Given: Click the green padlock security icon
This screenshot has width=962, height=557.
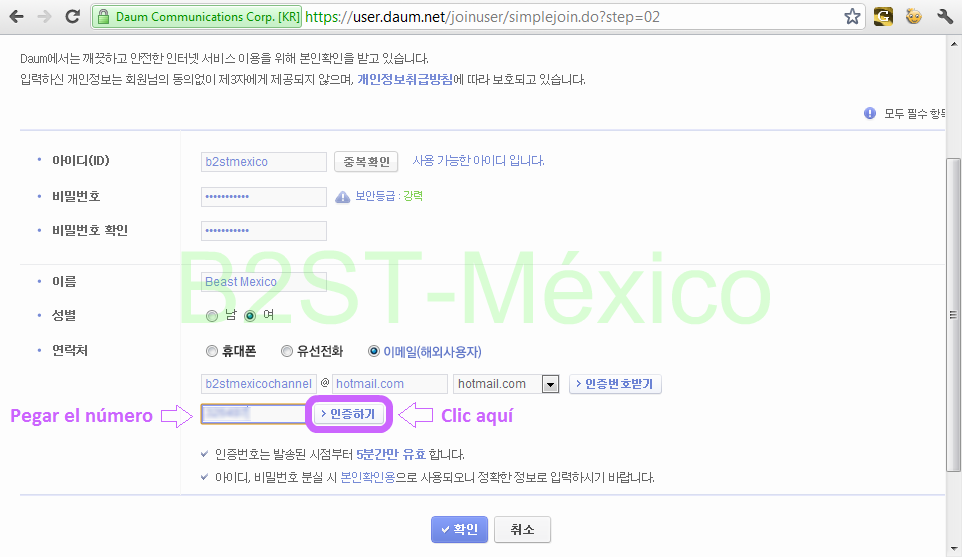Looking at the screenshot, I should click(x=104, y=17).
